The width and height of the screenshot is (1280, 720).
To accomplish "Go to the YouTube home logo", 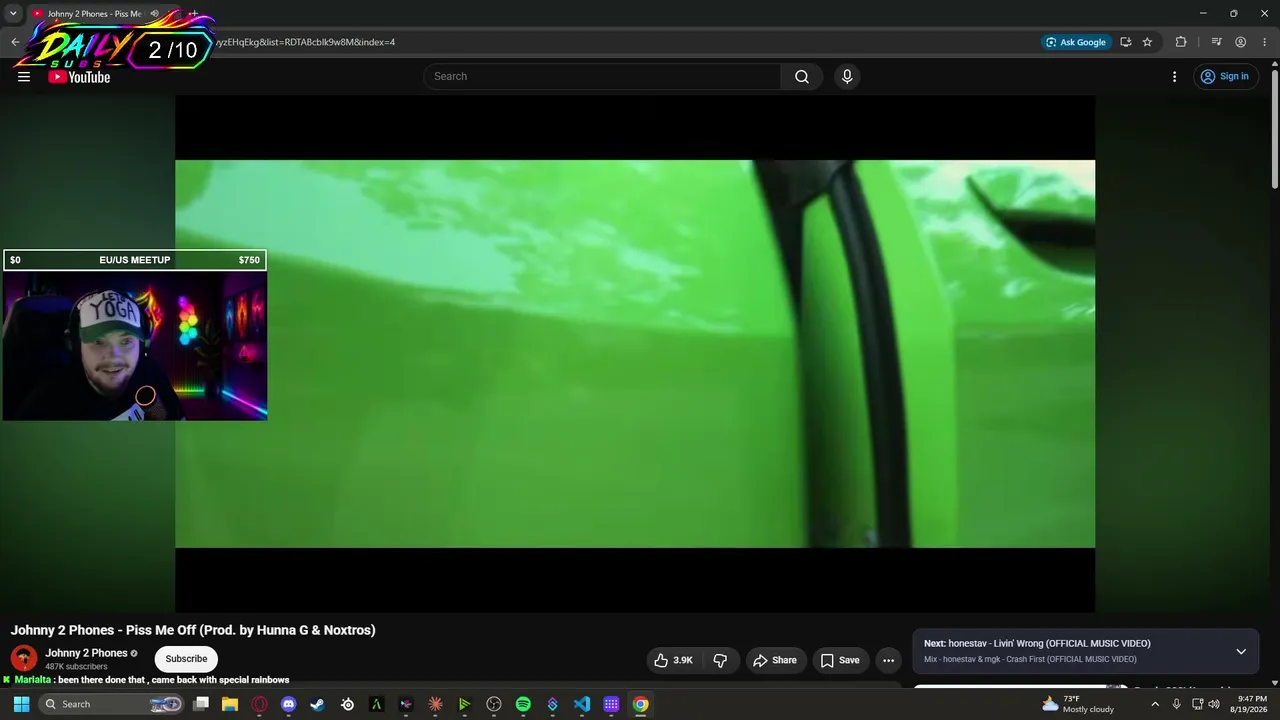I will pyautogui.click(x=79, y=77).
